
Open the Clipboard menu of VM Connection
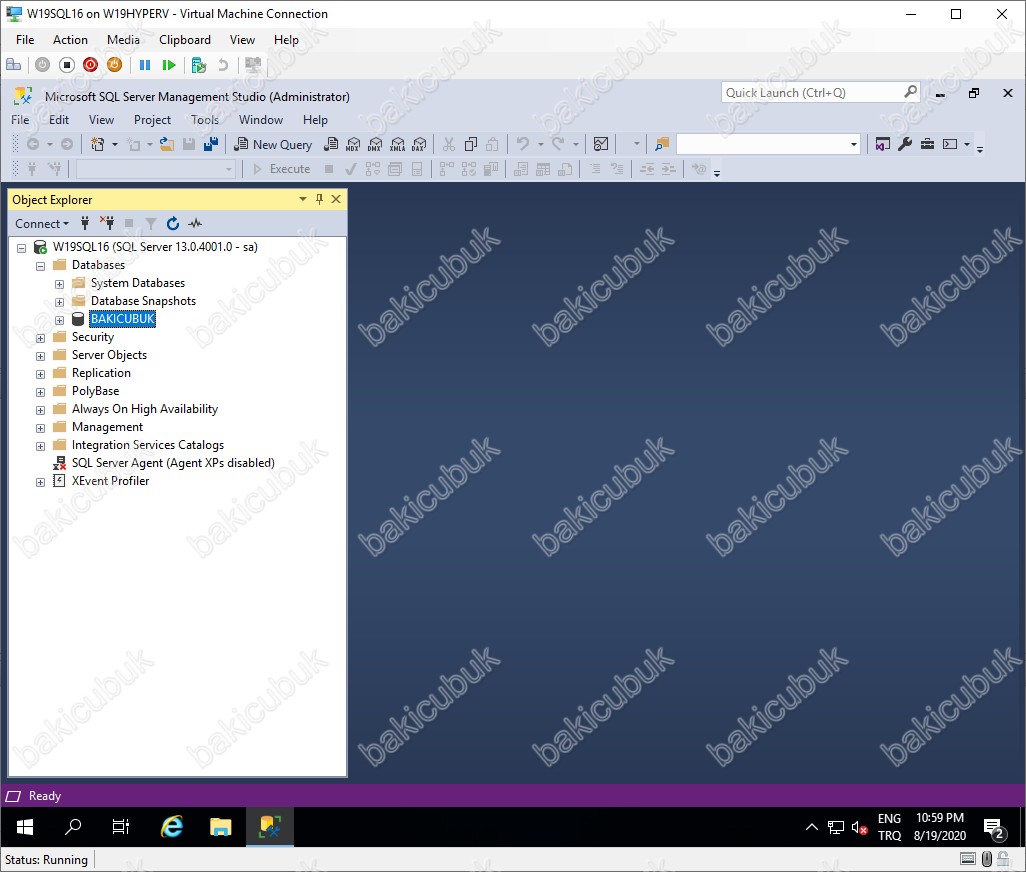coord(185,40)
